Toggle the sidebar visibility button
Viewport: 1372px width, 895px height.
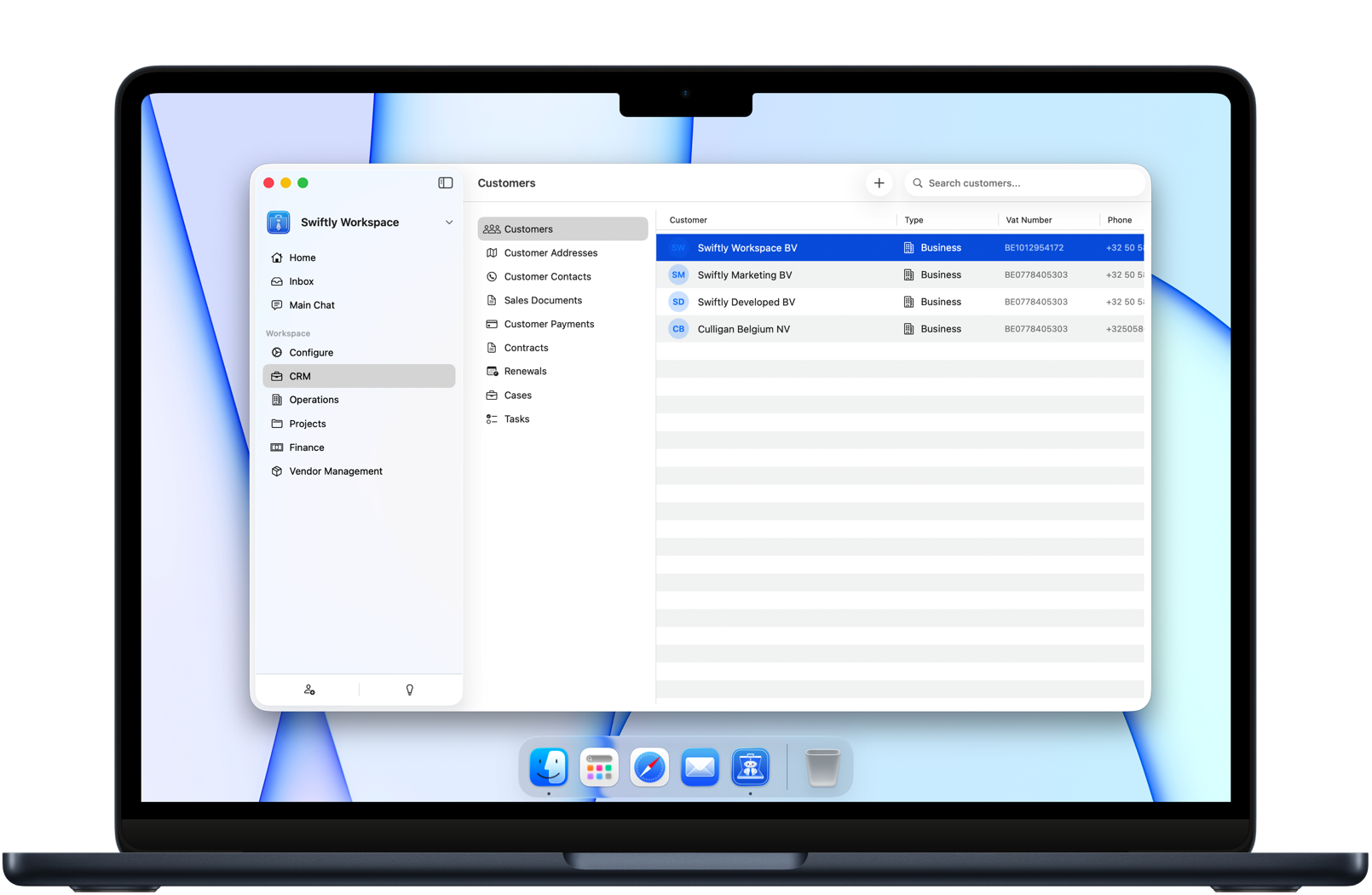click(445, 182)
